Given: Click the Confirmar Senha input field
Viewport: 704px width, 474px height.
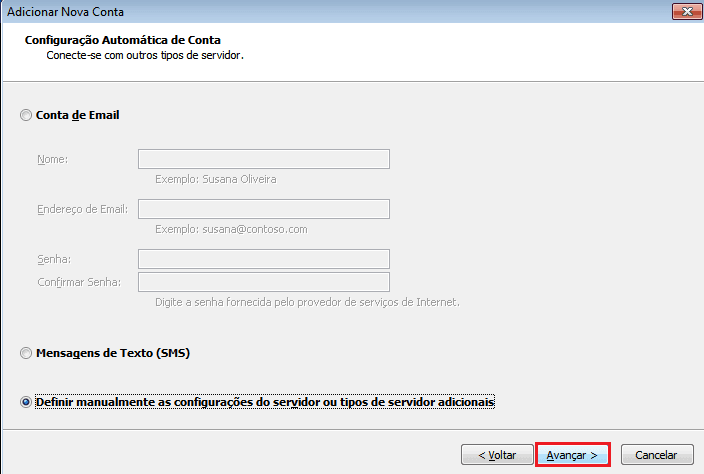Looking at the screenshot, I should click(x=263, y=282).
